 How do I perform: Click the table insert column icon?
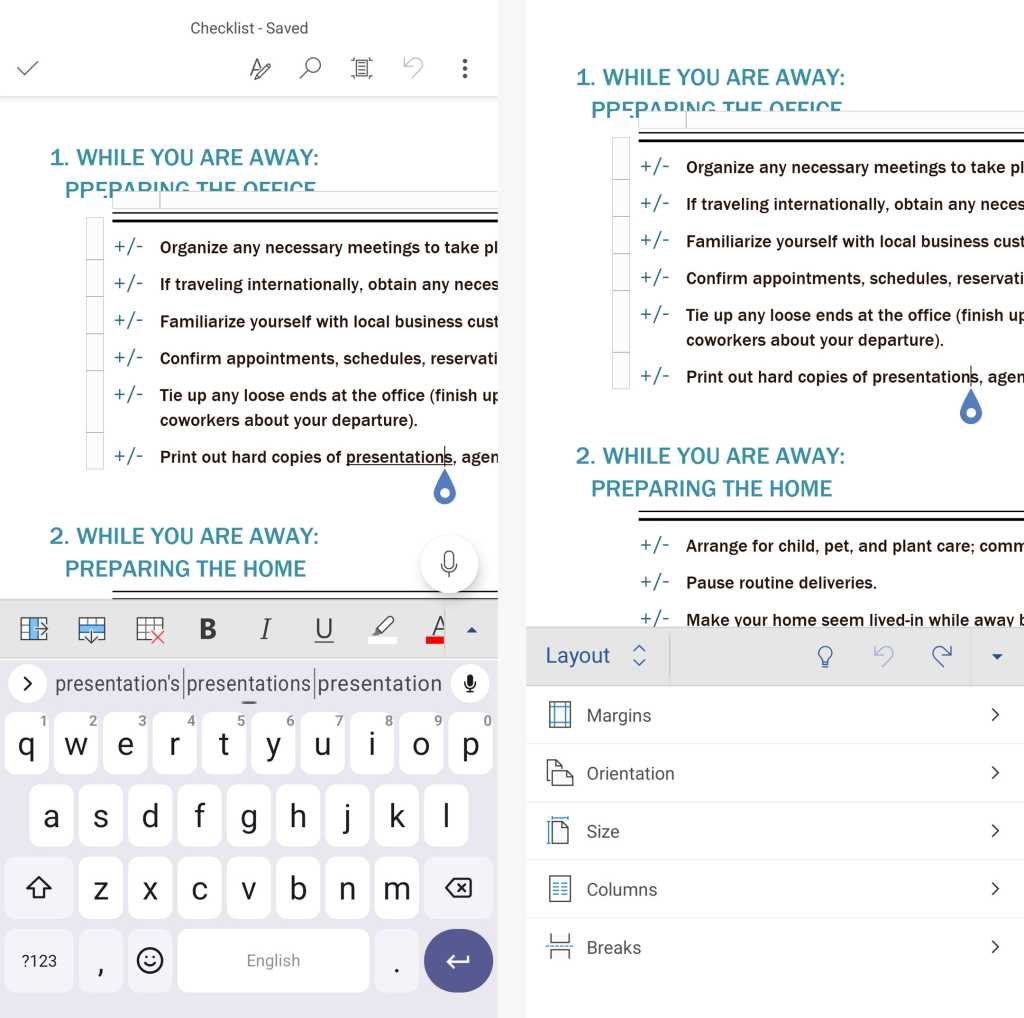tap(34, 629)
